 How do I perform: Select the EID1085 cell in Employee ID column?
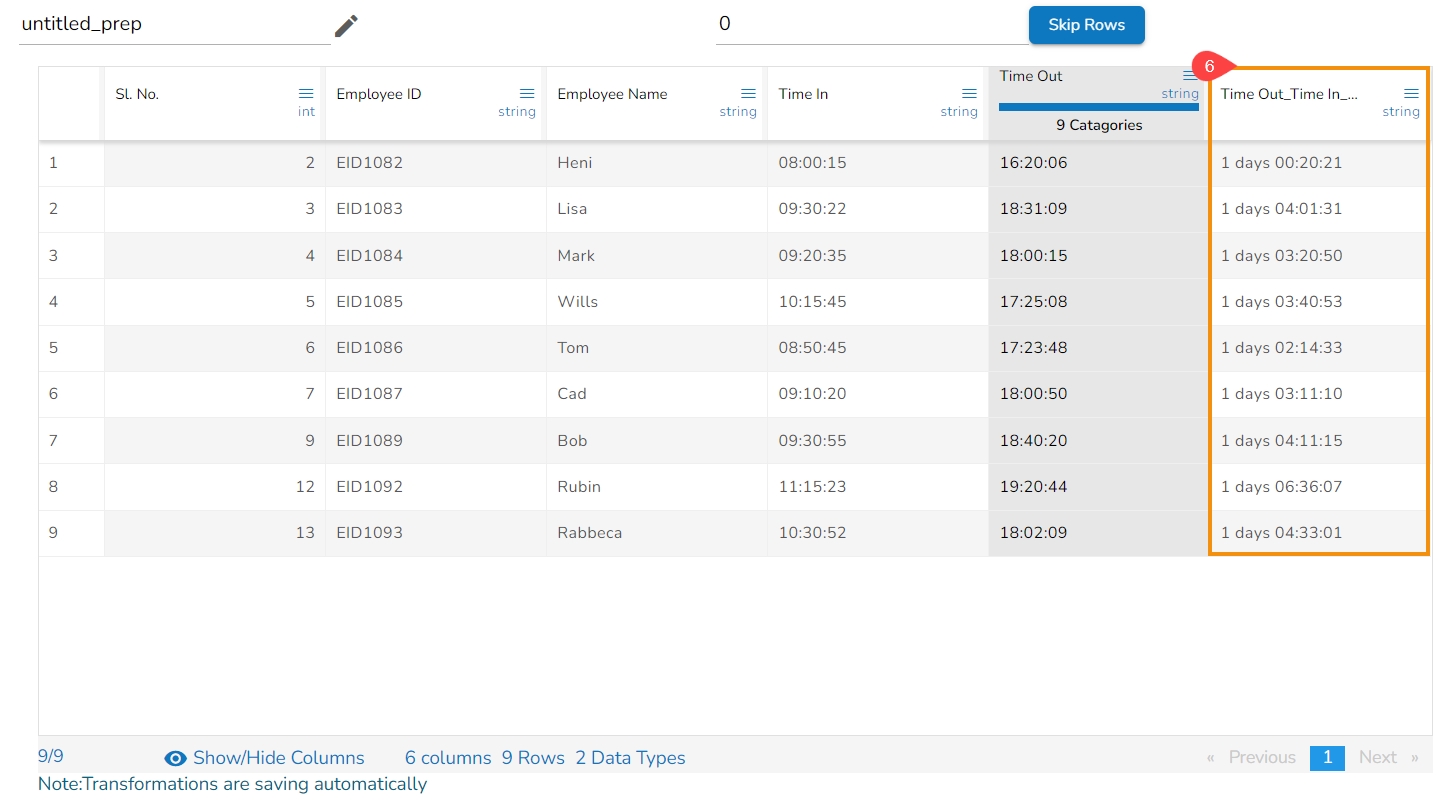[370, 301]
